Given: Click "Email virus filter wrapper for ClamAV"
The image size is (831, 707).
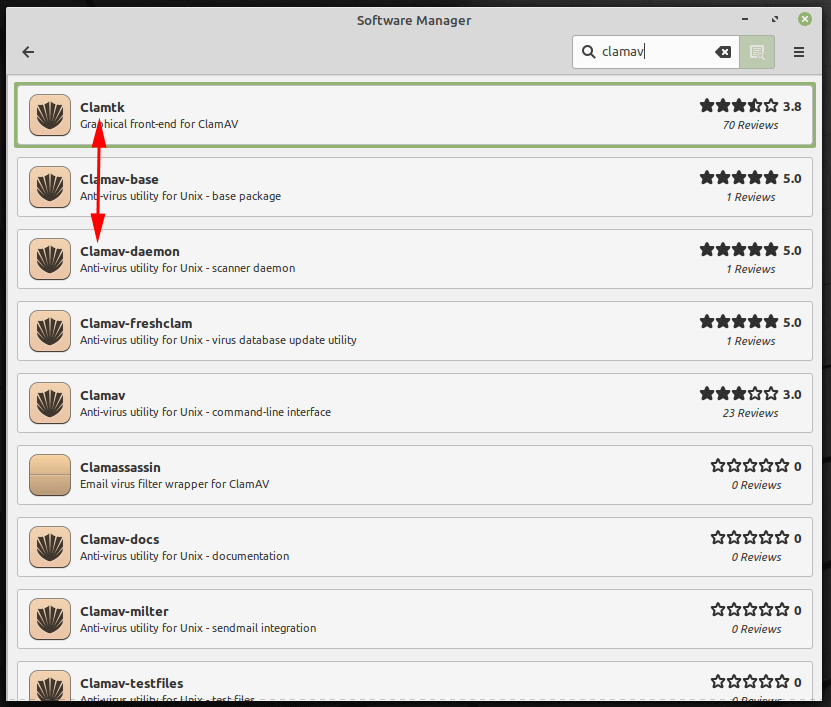Looking at the screenshot, I should [x=174, y=485].
